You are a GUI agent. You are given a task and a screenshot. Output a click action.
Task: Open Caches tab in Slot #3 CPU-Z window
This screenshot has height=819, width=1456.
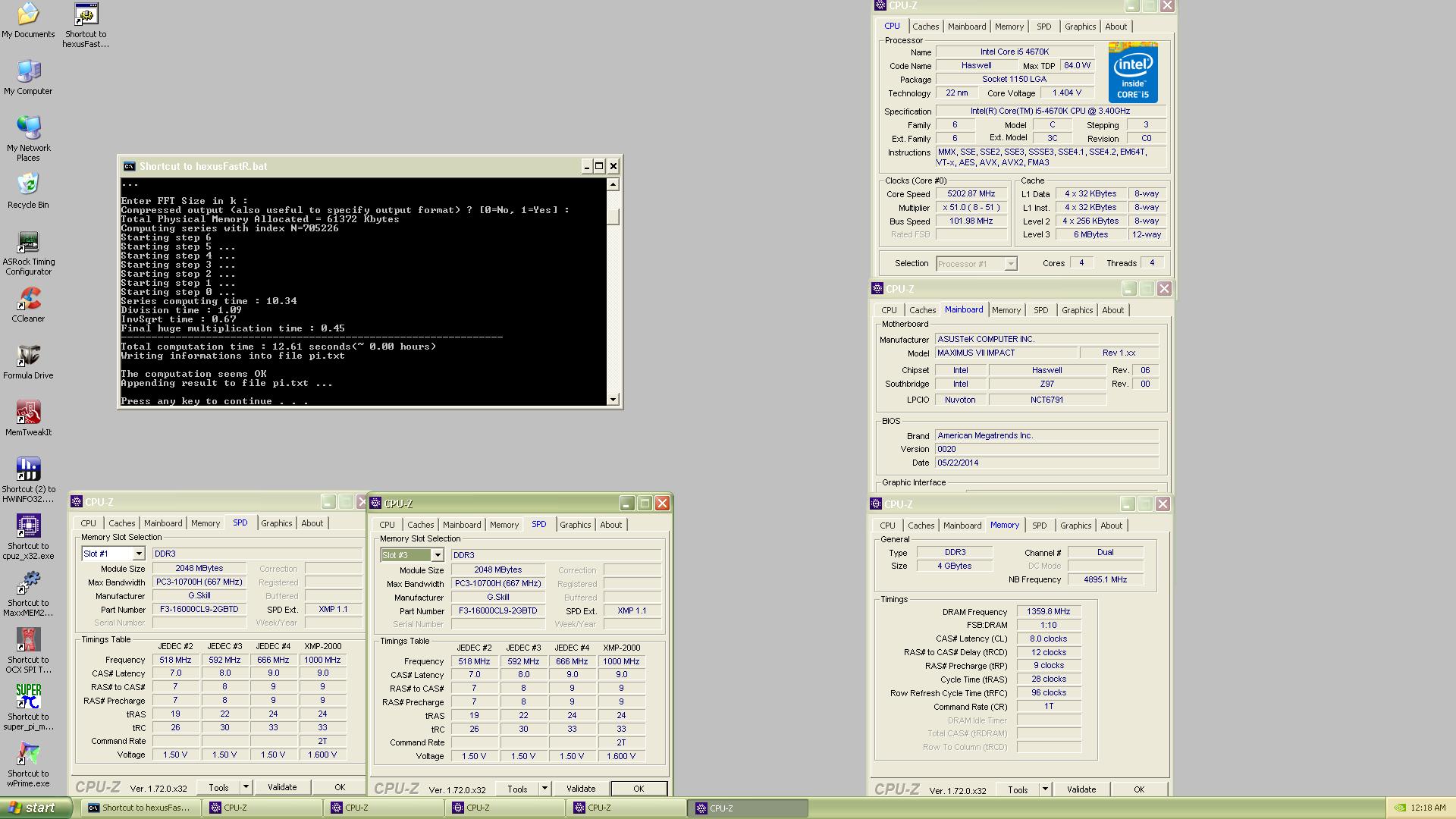pyautogui.click(x=420, y=525)
